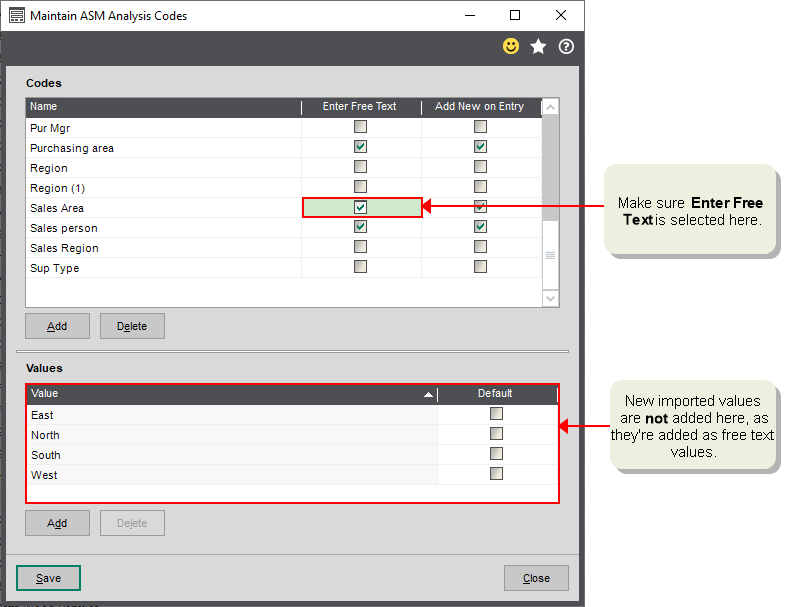Save the analysis code changes
This screenshot has width=793, height=607.
tap(48, 578)
